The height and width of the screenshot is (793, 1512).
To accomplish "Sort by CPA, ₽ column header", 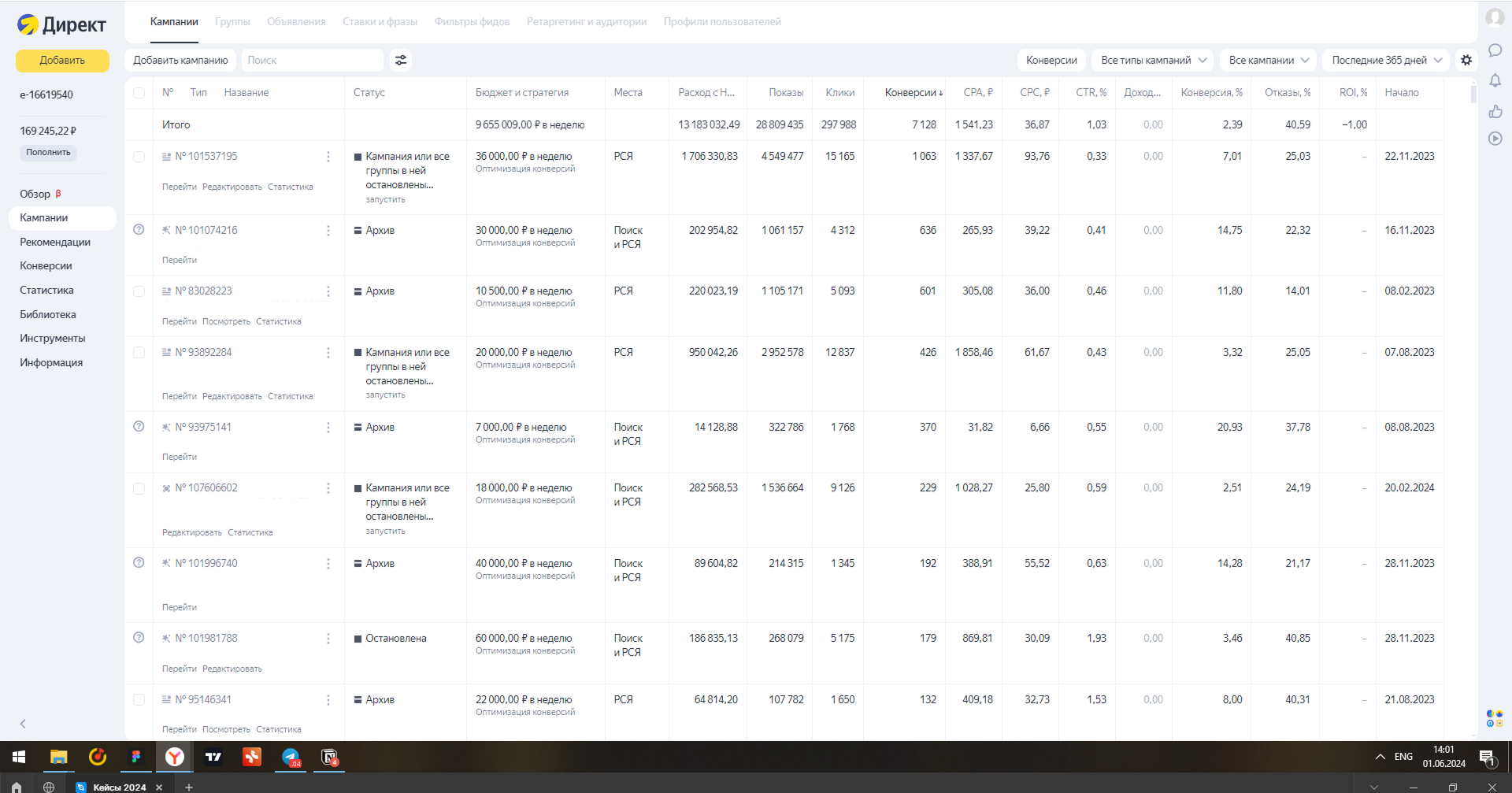I will coord(978,93).
